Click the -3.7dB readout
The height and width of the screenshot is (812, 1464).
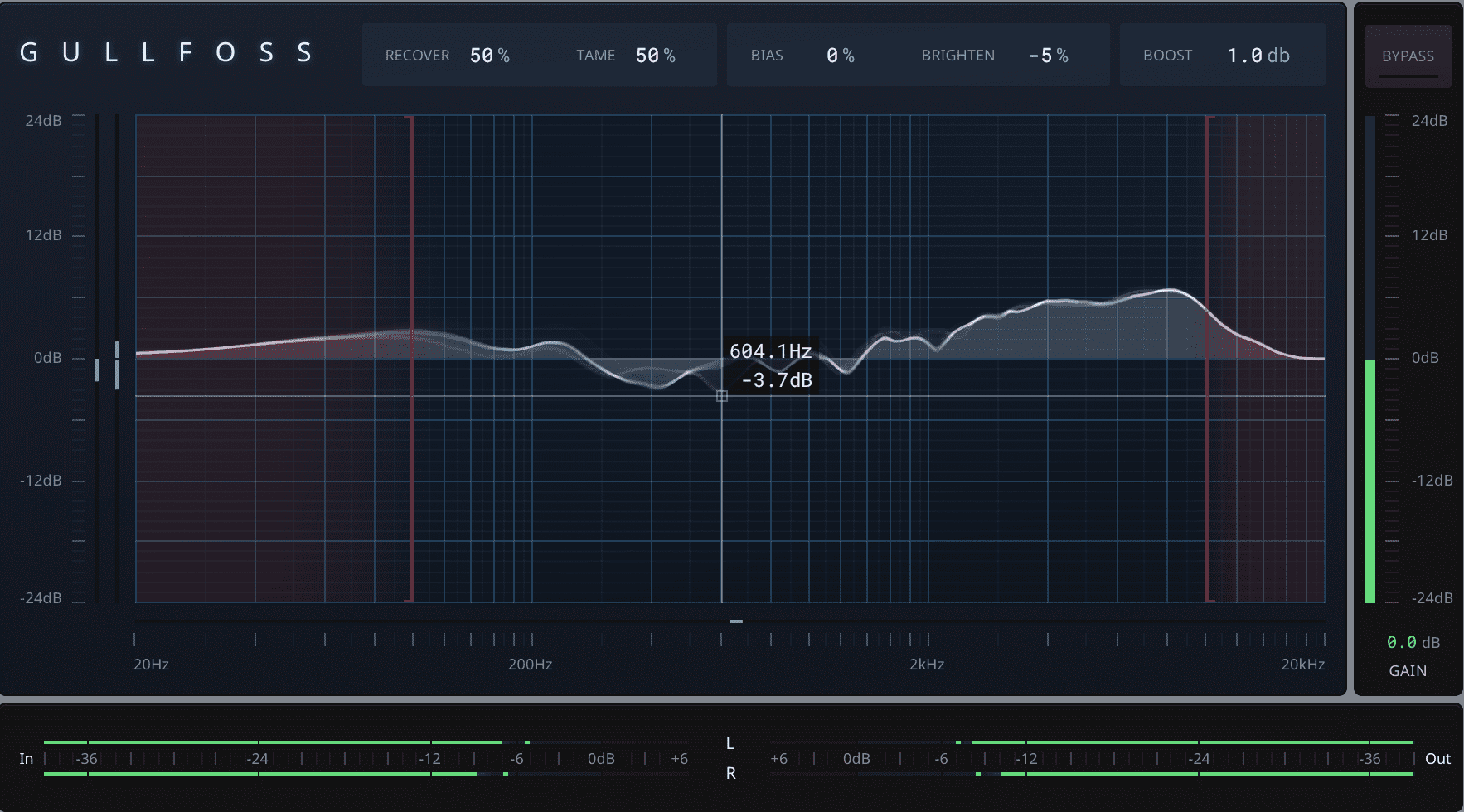(777, 380)
